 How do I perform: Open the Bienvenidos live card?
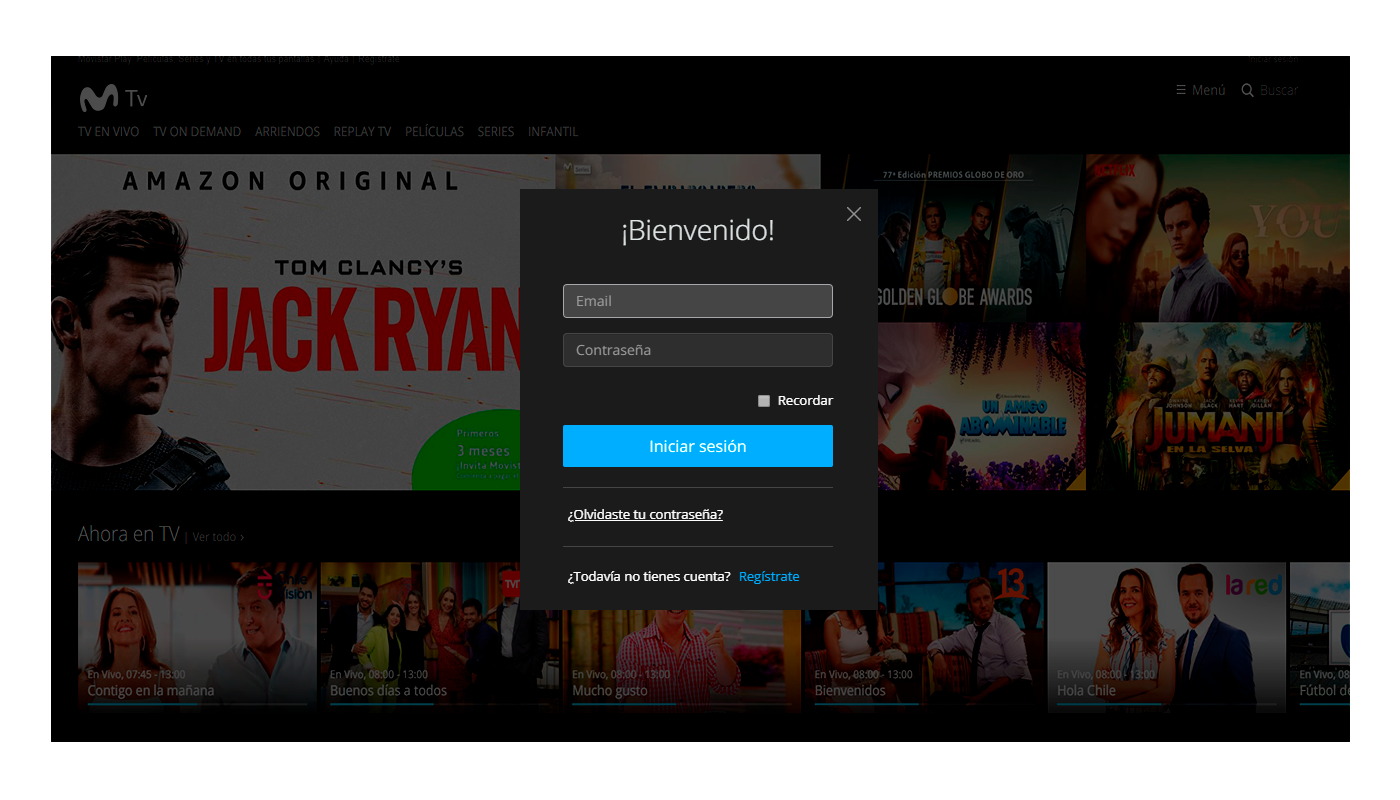924,637
